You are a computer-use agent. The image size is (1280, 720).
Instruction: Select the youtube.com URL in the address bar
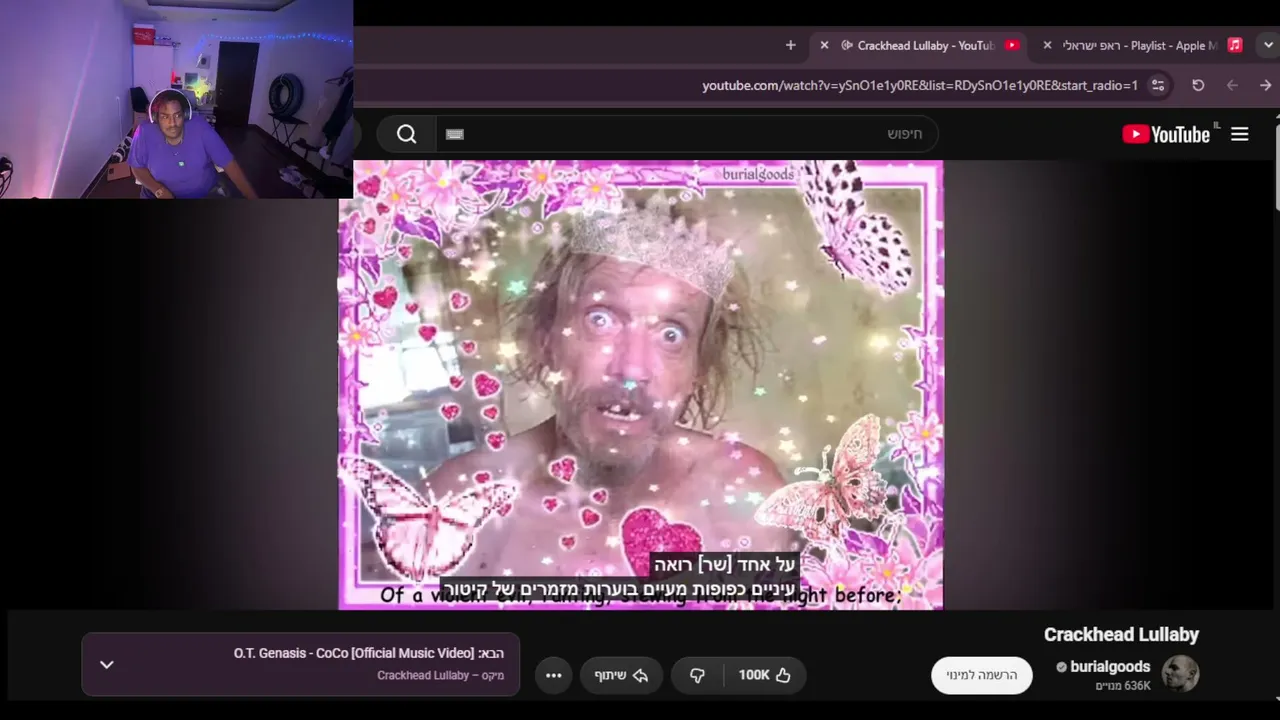(920, 85)
